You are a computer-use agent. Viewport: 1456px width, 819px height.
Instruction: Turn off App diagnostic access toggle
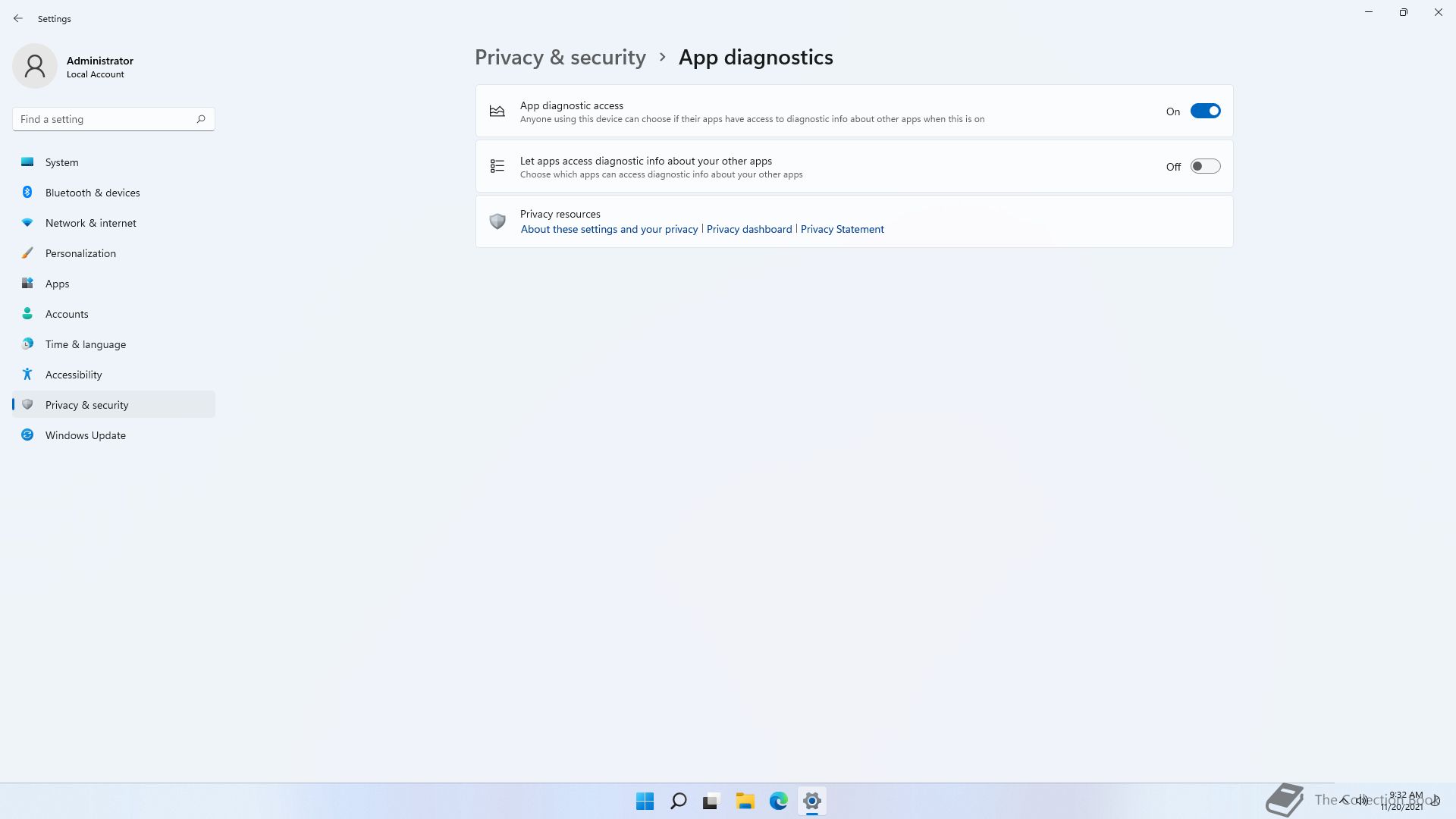click(1205, 111)
